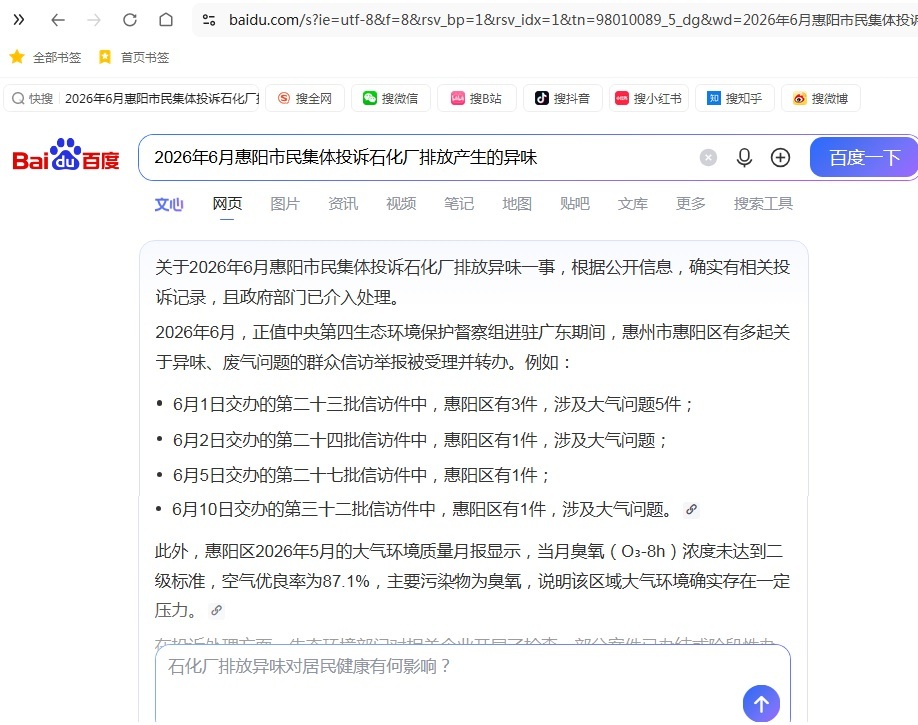
Task: Open 搜索工具 search tools
Action: 763,204
